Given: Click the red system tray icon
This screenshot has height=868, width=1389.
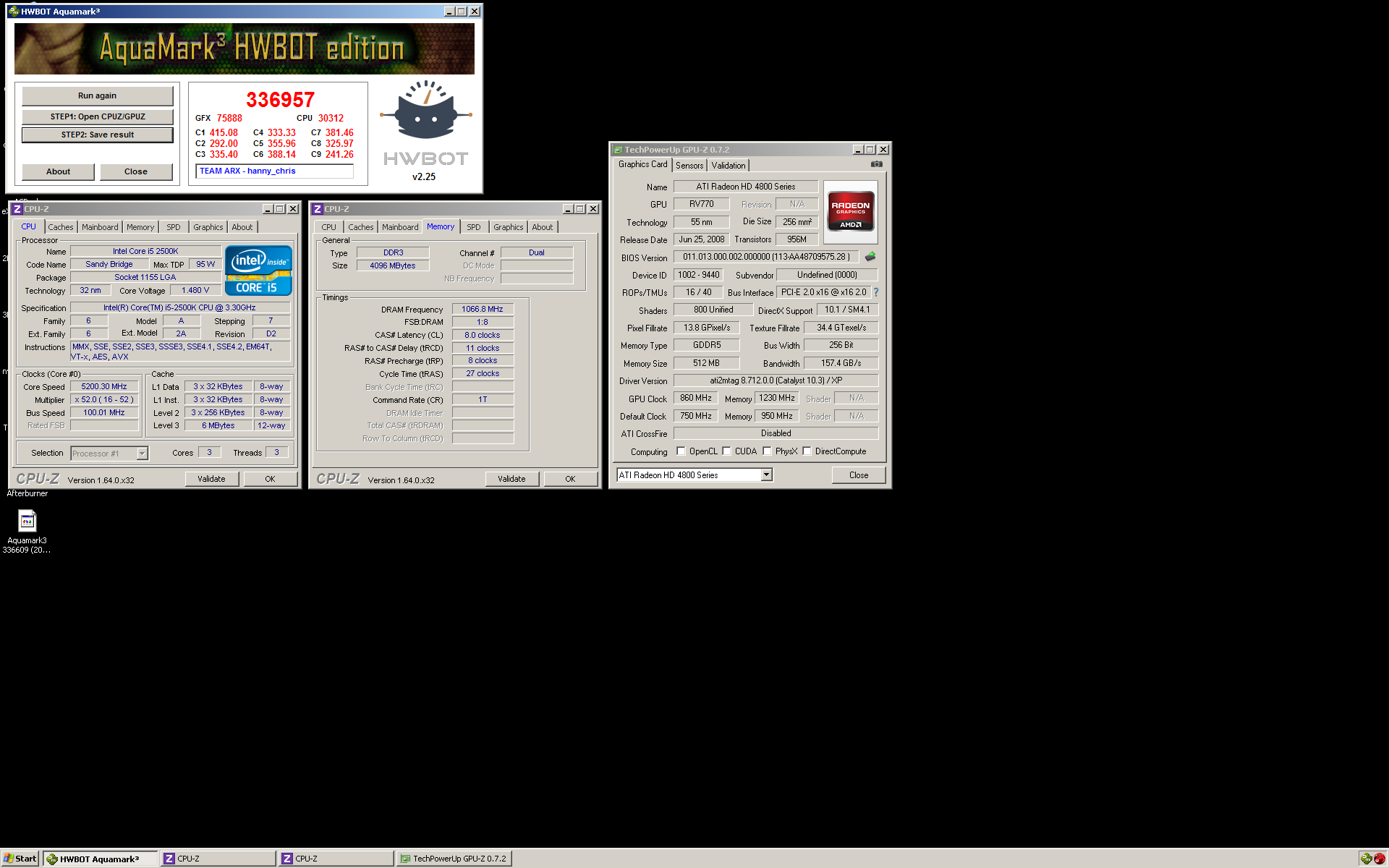Looking at the screenshot, I should coord(1379,859).
